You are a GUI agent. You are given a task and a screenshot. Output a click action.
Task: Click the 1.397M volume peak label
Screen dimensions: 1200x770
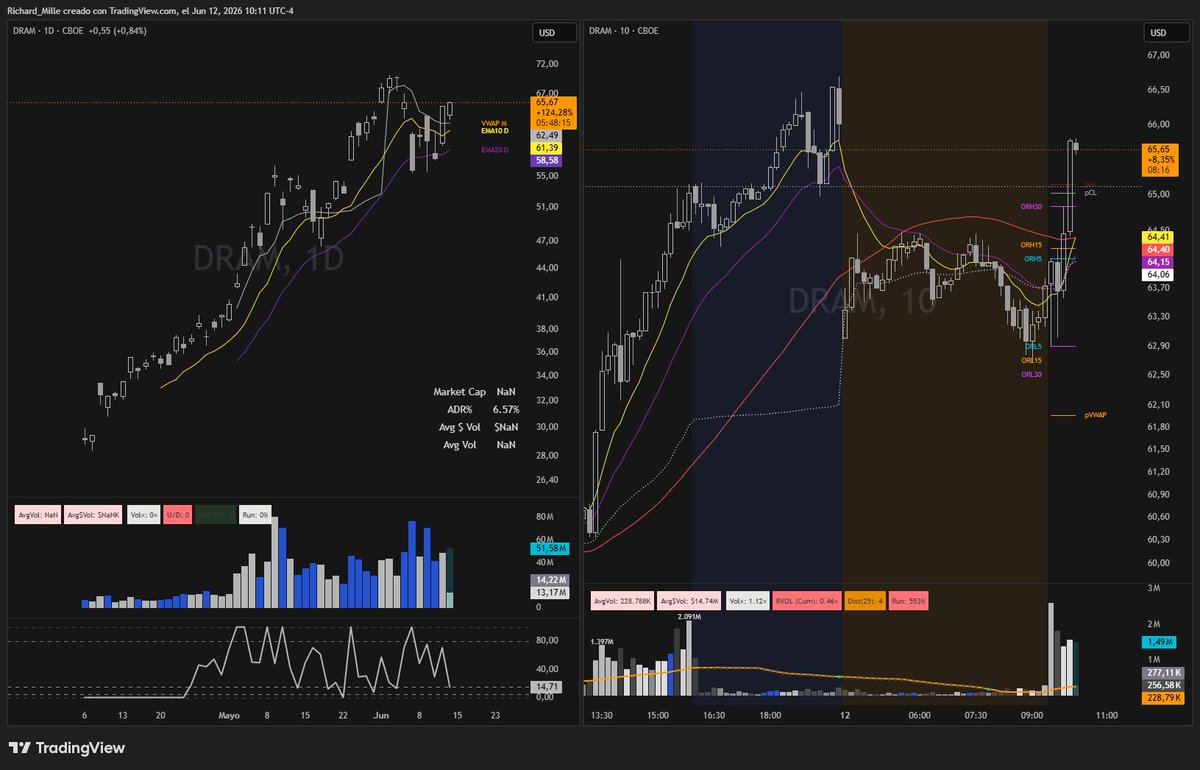pyautogui.click(x=602, y=640)
